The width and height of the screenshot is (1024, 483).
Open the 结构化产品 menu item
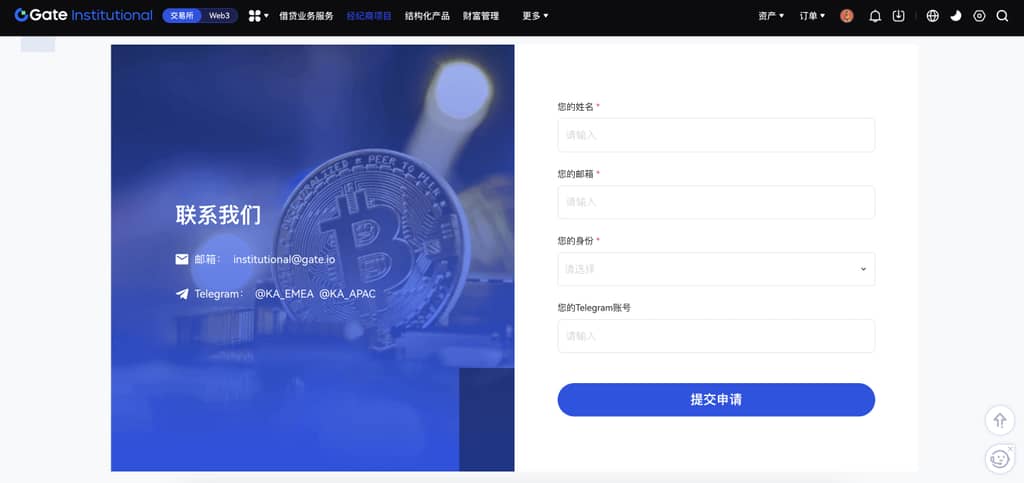tap(427, 16)
